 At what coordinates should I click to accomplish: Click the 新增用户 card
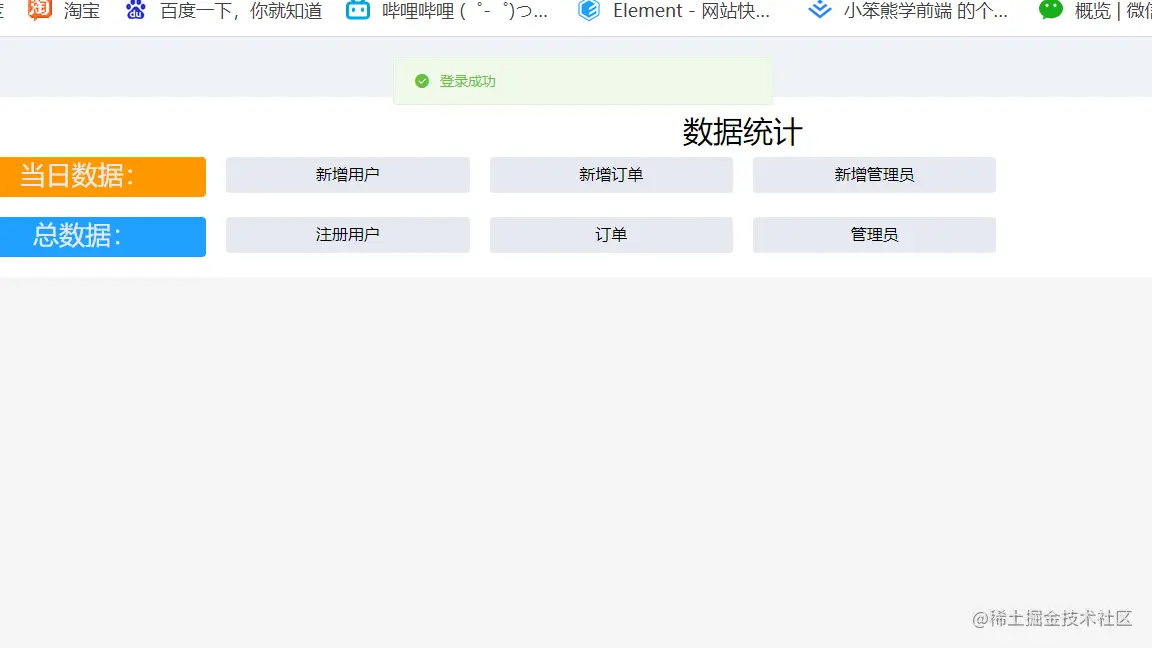pos(348,175)
